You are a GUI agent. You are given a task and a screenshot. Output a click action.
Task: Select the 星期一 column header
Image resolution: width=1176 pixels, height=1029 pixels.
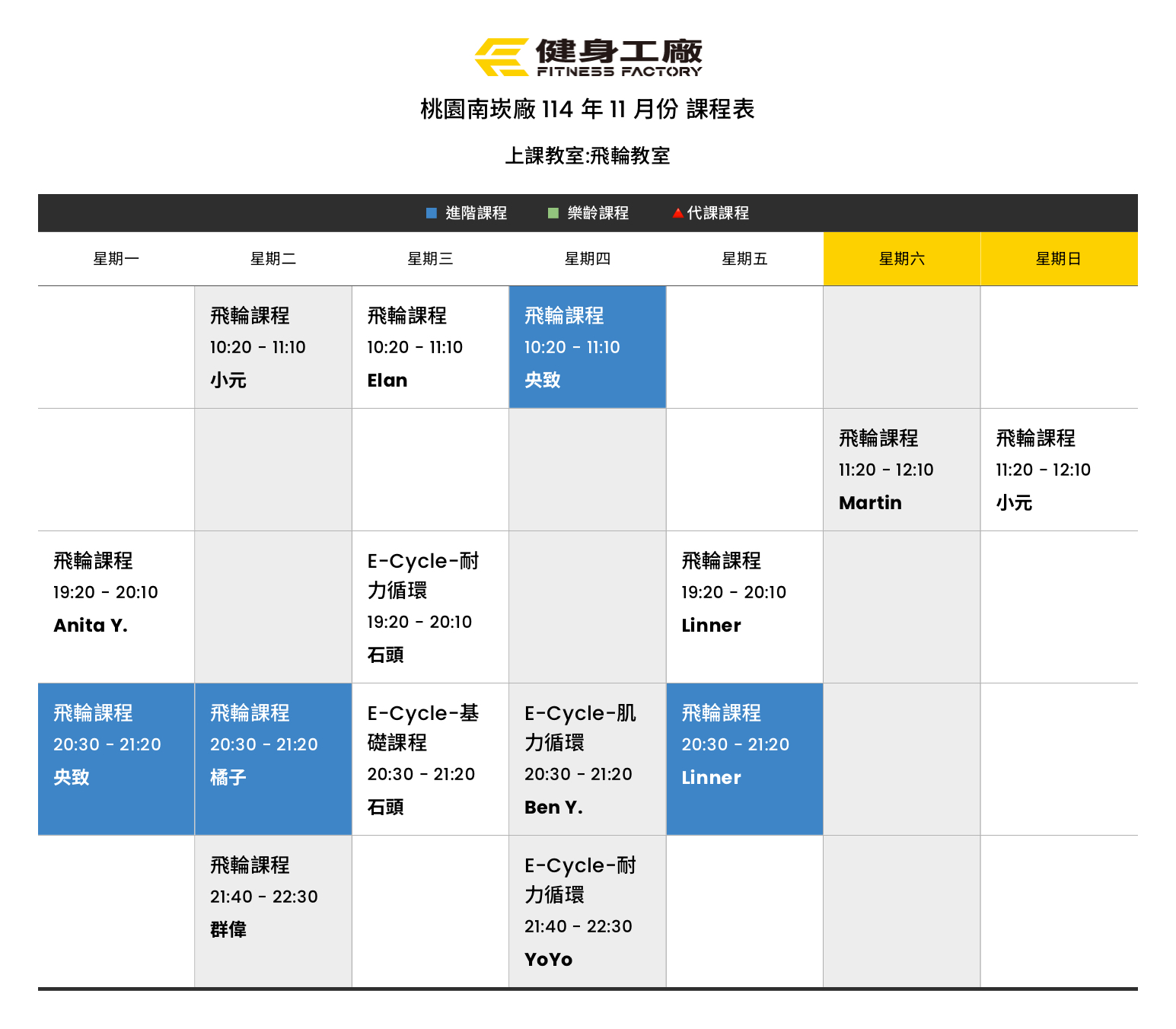click(x=116, y=259)
